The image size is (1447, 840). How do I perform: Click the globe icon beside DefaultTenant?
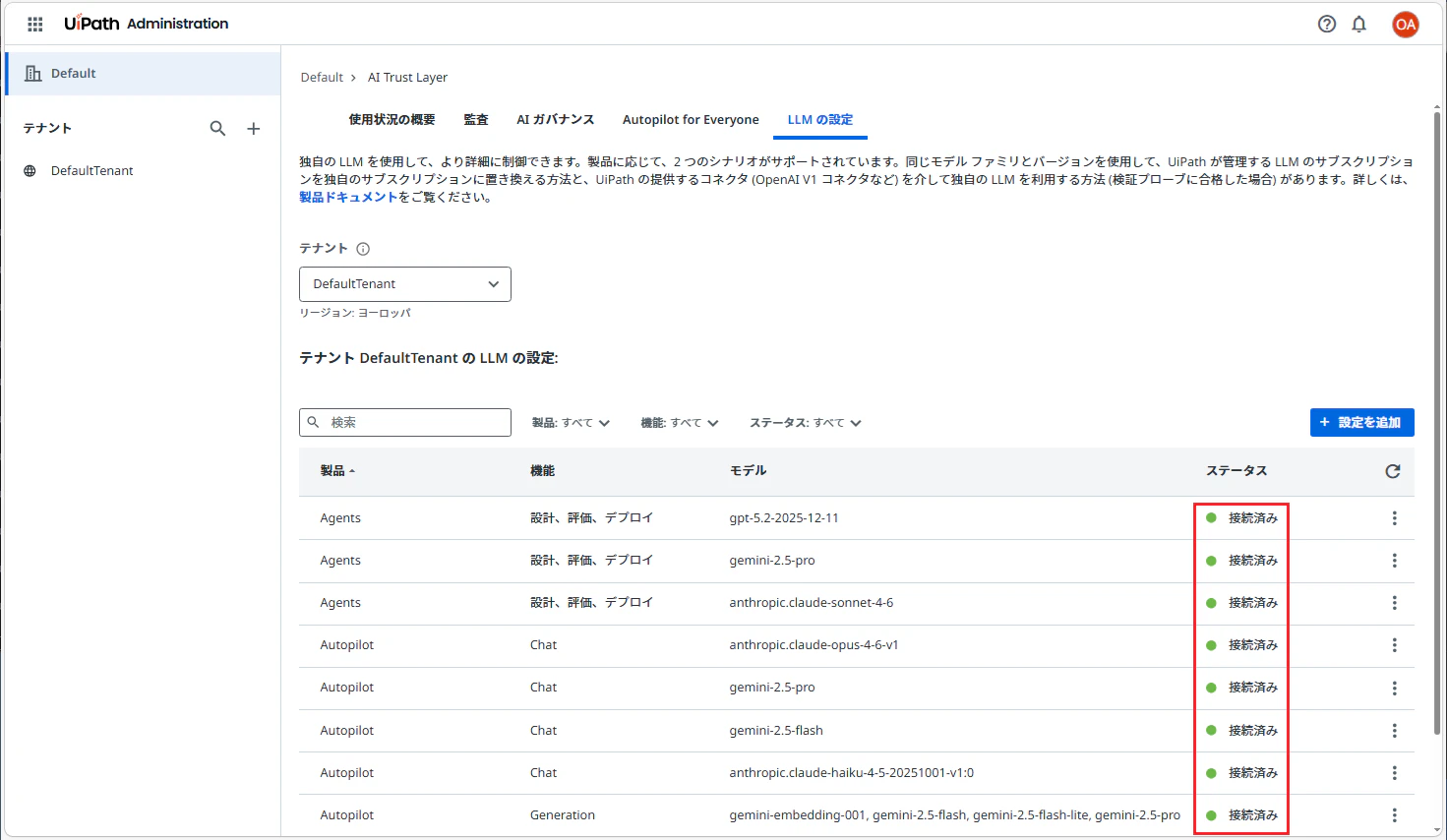click(x=30, y=171)
